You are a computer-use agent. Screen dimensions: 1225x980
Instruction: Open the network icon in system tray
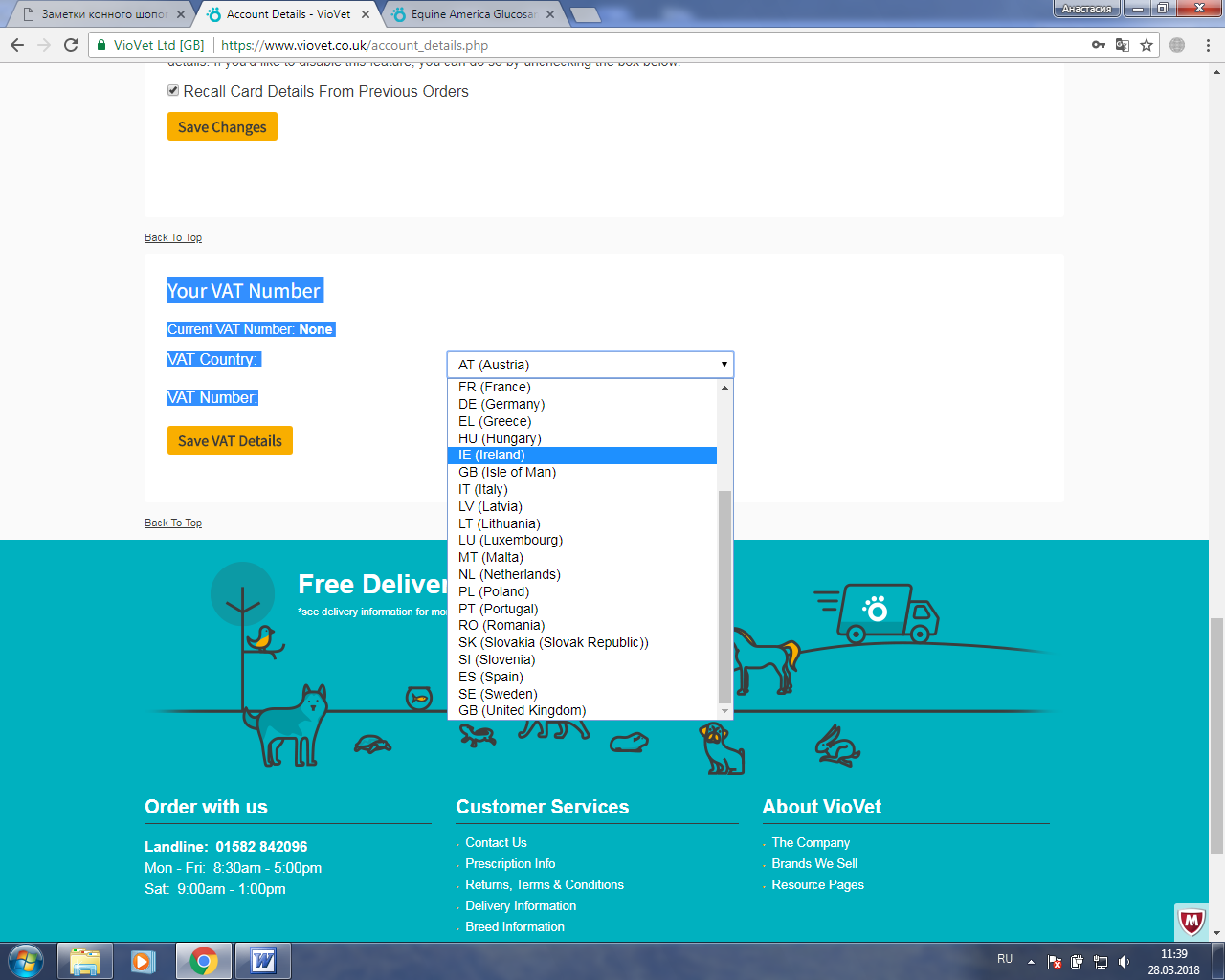tap(1101, 962)
